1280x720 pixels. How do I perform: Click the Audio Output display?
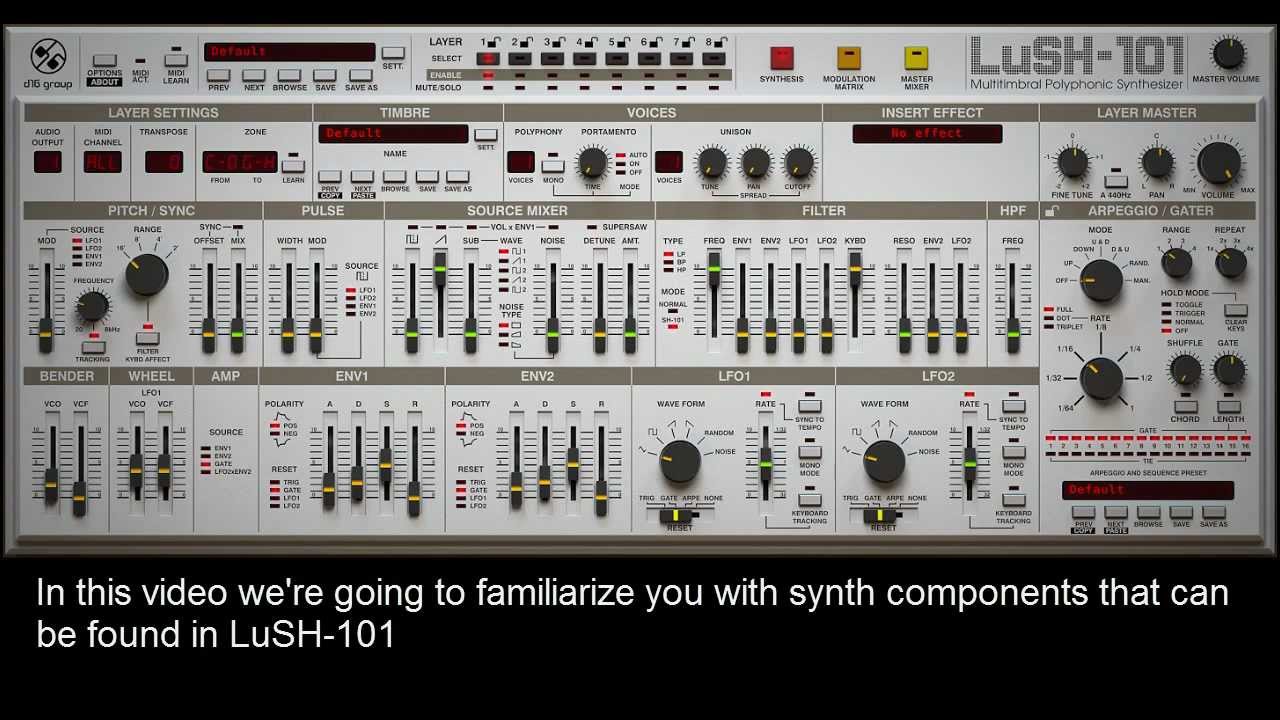click(x=47, y=162)
